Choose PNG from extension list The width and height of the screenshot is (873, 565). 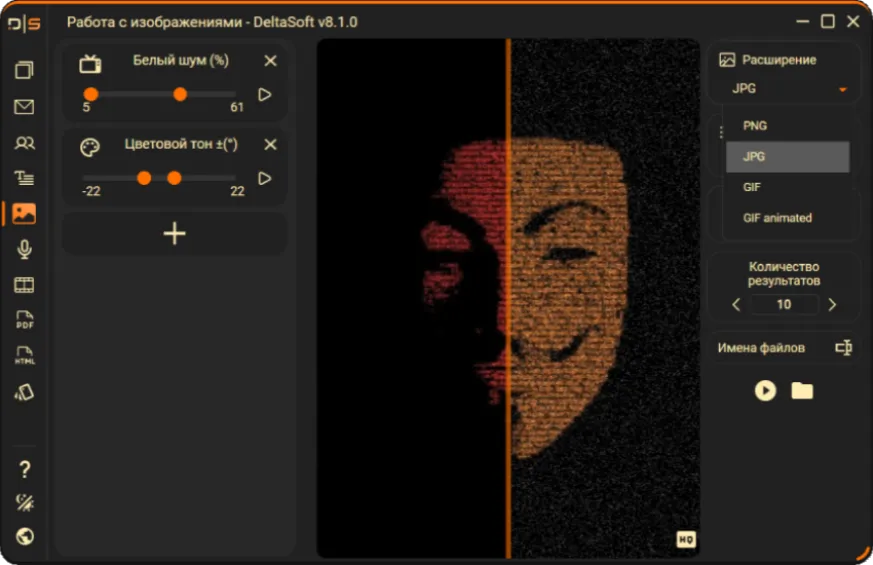pyautogui.click(x=788, y=126)
